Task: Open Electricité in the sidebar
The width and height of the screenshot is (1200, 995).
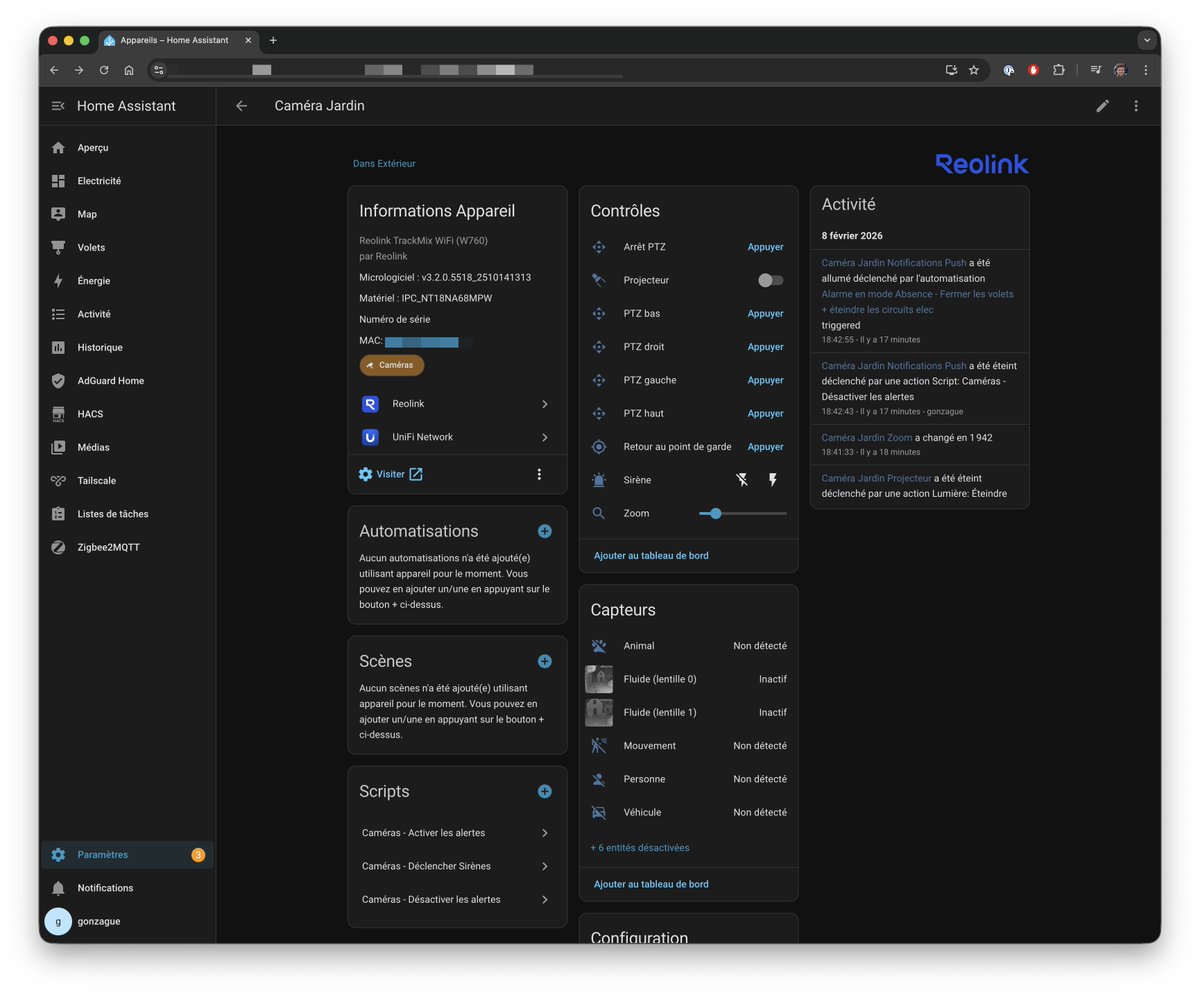Action: [x=127, y=181]
